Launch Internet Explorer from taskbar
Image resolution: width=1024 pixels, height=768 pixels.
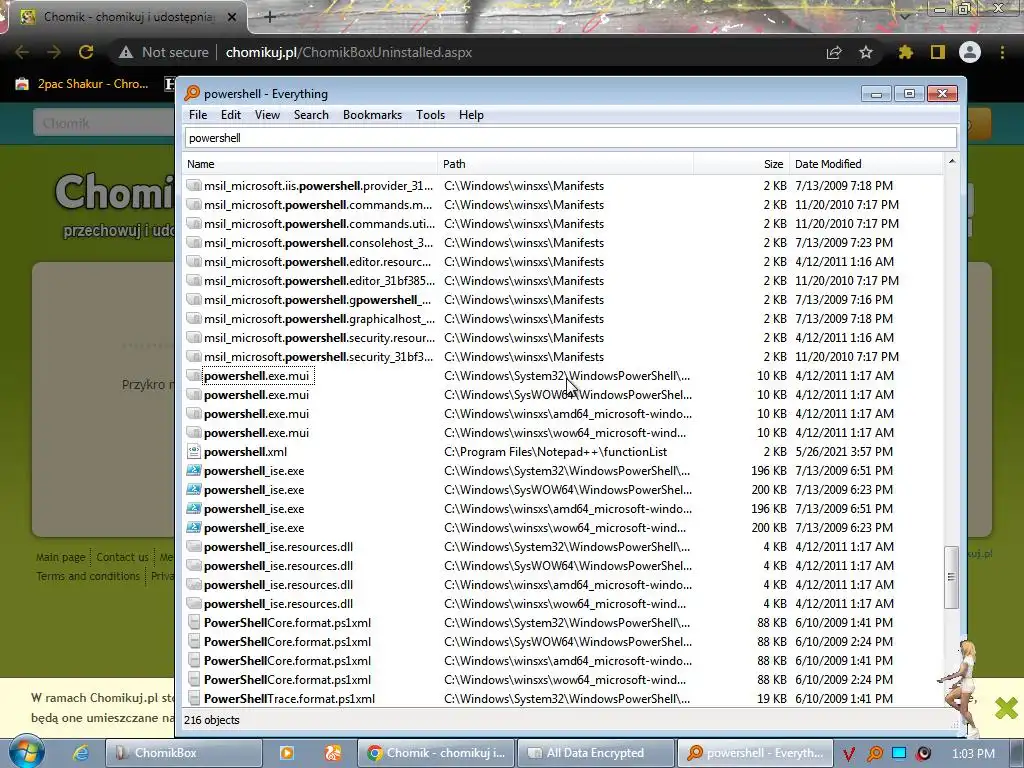click(80, 753)
